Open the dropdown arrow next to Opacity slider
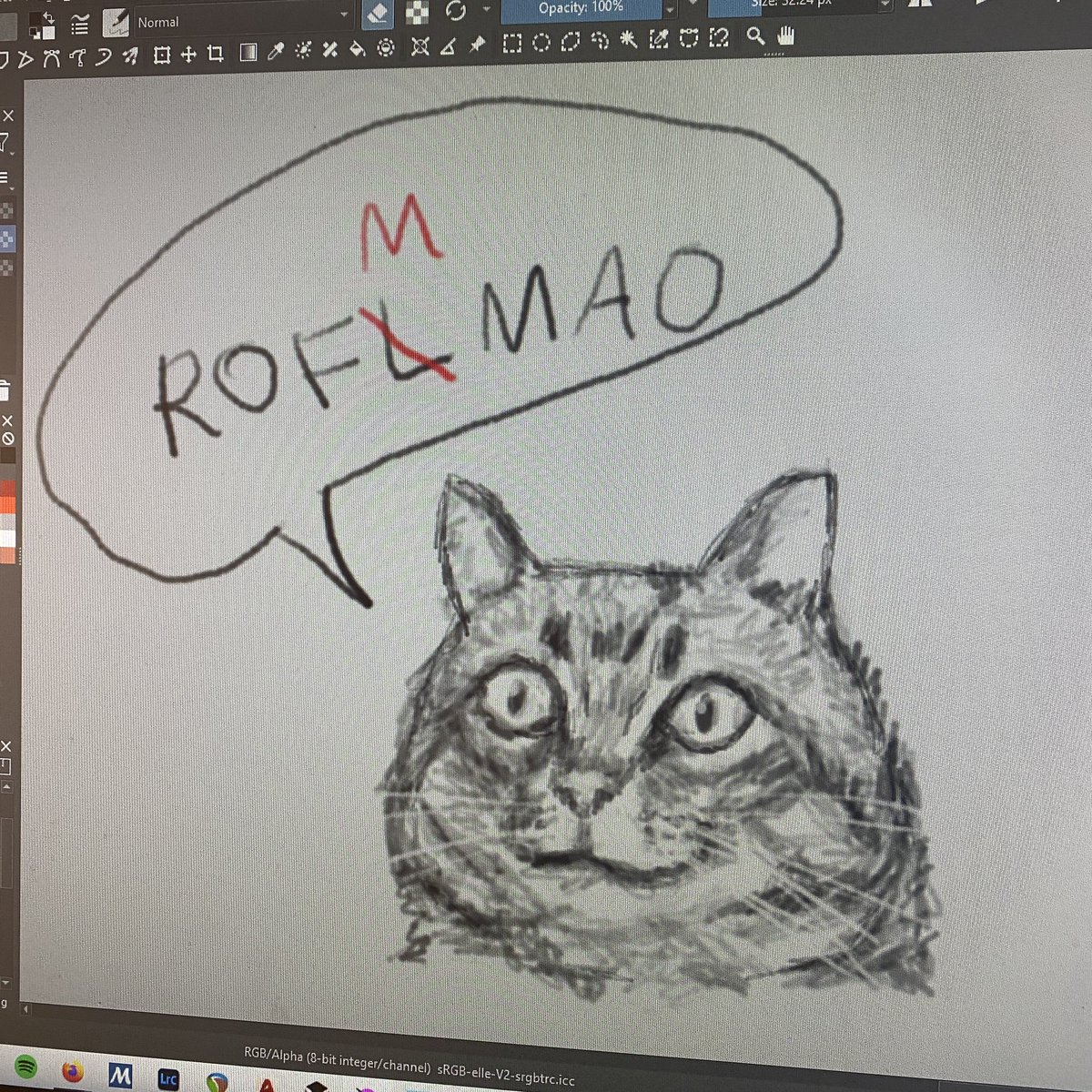1092x1092 pixels. tap(671, 10)
